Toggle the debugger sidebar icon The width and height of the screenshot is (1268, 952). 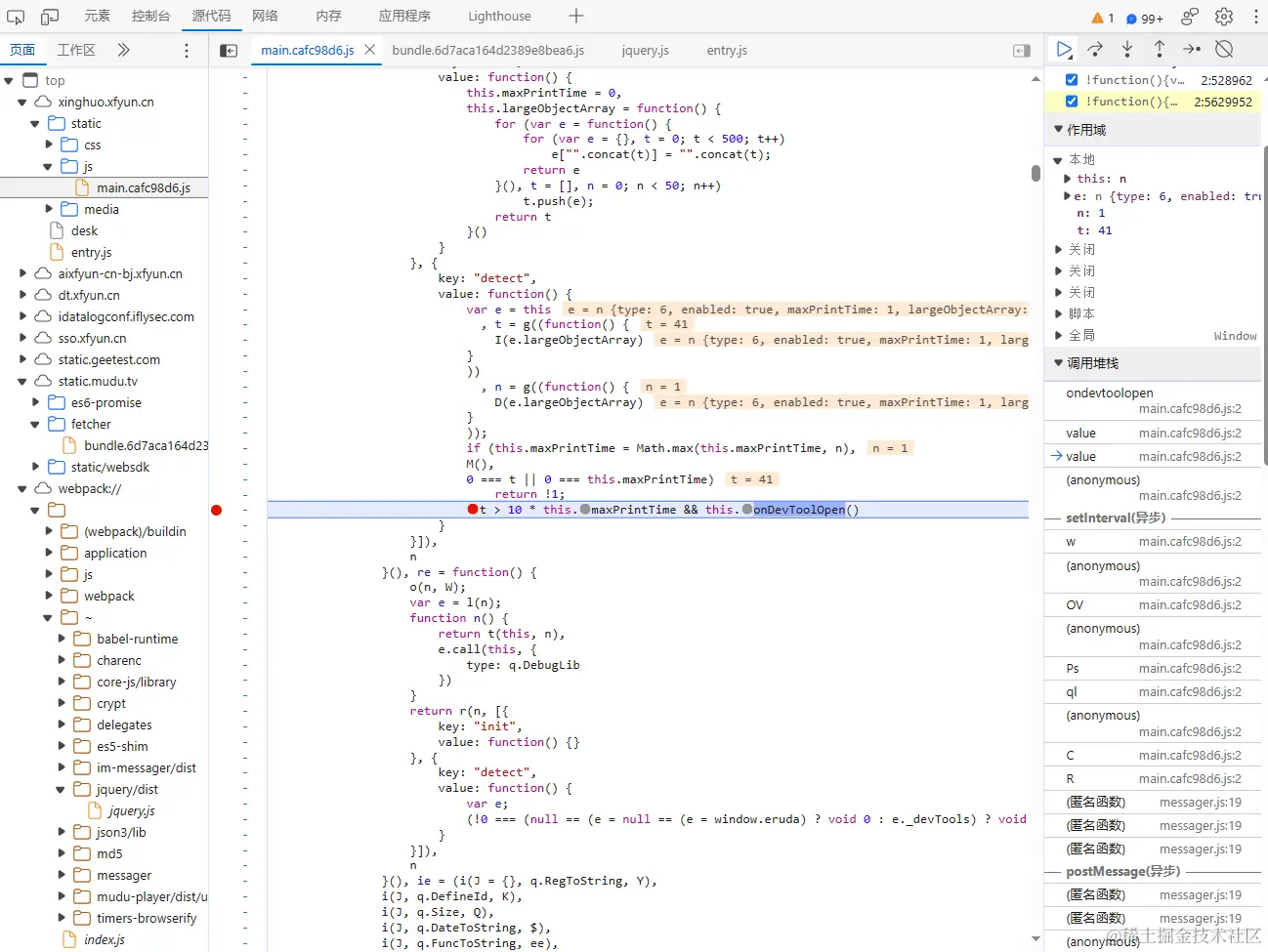[x=1022, y=50]
